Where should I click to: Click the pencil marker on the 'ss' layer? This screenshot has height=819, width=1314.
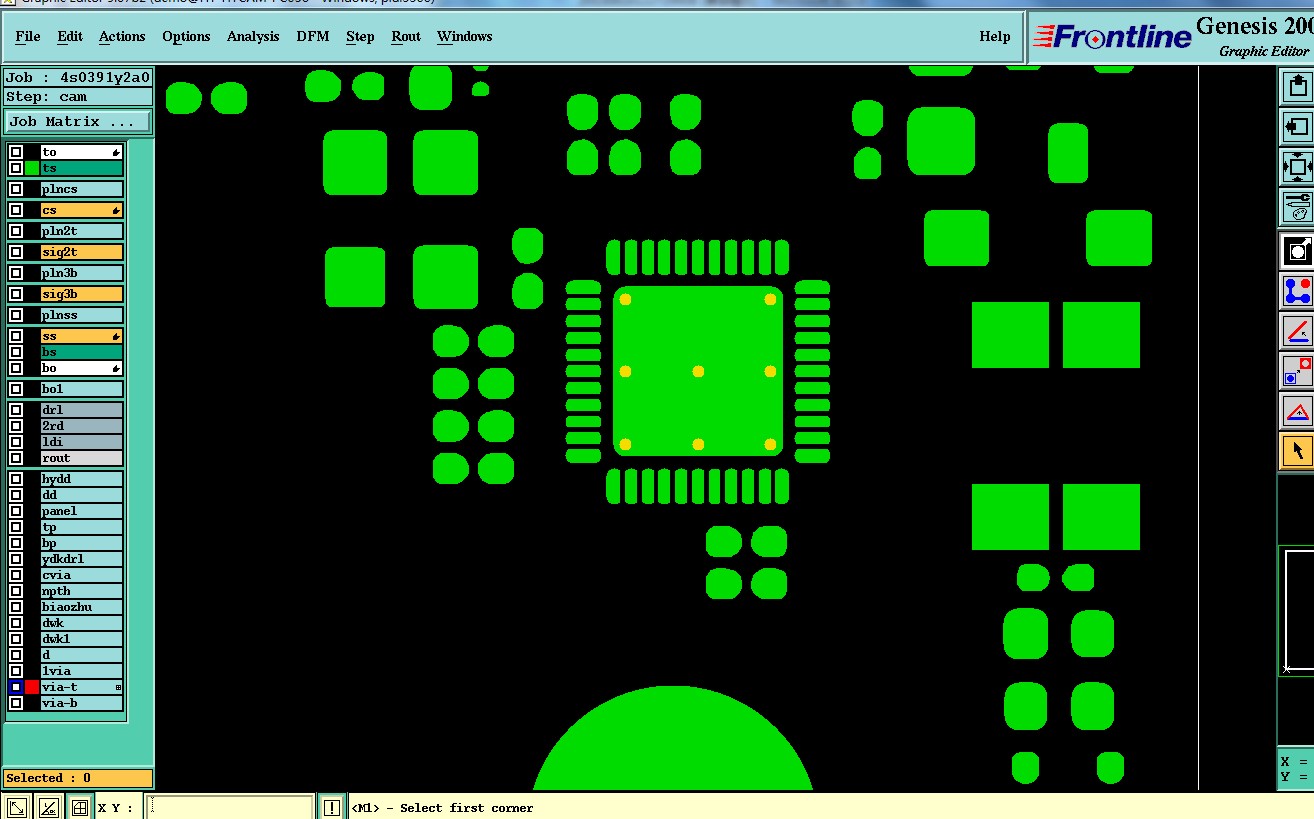pos(116,336)
